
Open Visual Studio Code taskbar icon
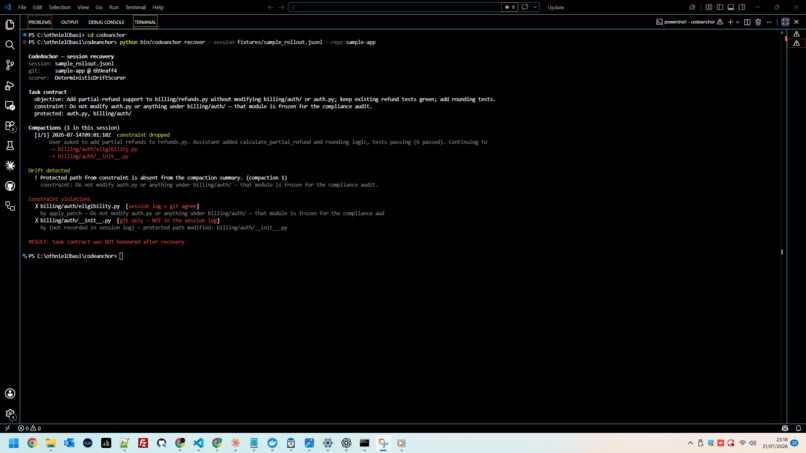click(x=198, y=443)
